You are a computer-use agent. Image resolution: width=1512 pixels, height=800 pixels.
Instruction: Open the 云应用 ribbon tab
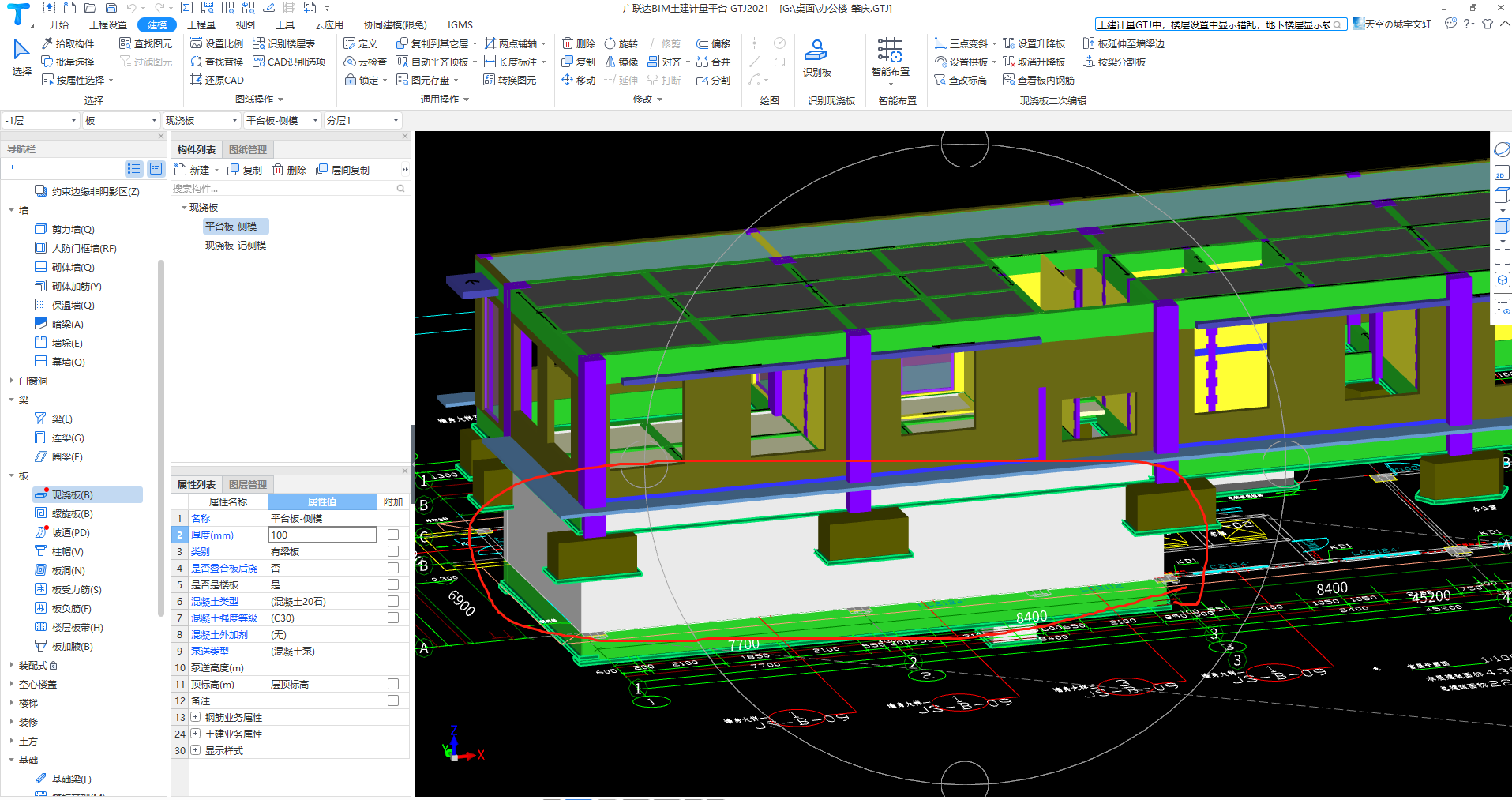tap(329, 24)
